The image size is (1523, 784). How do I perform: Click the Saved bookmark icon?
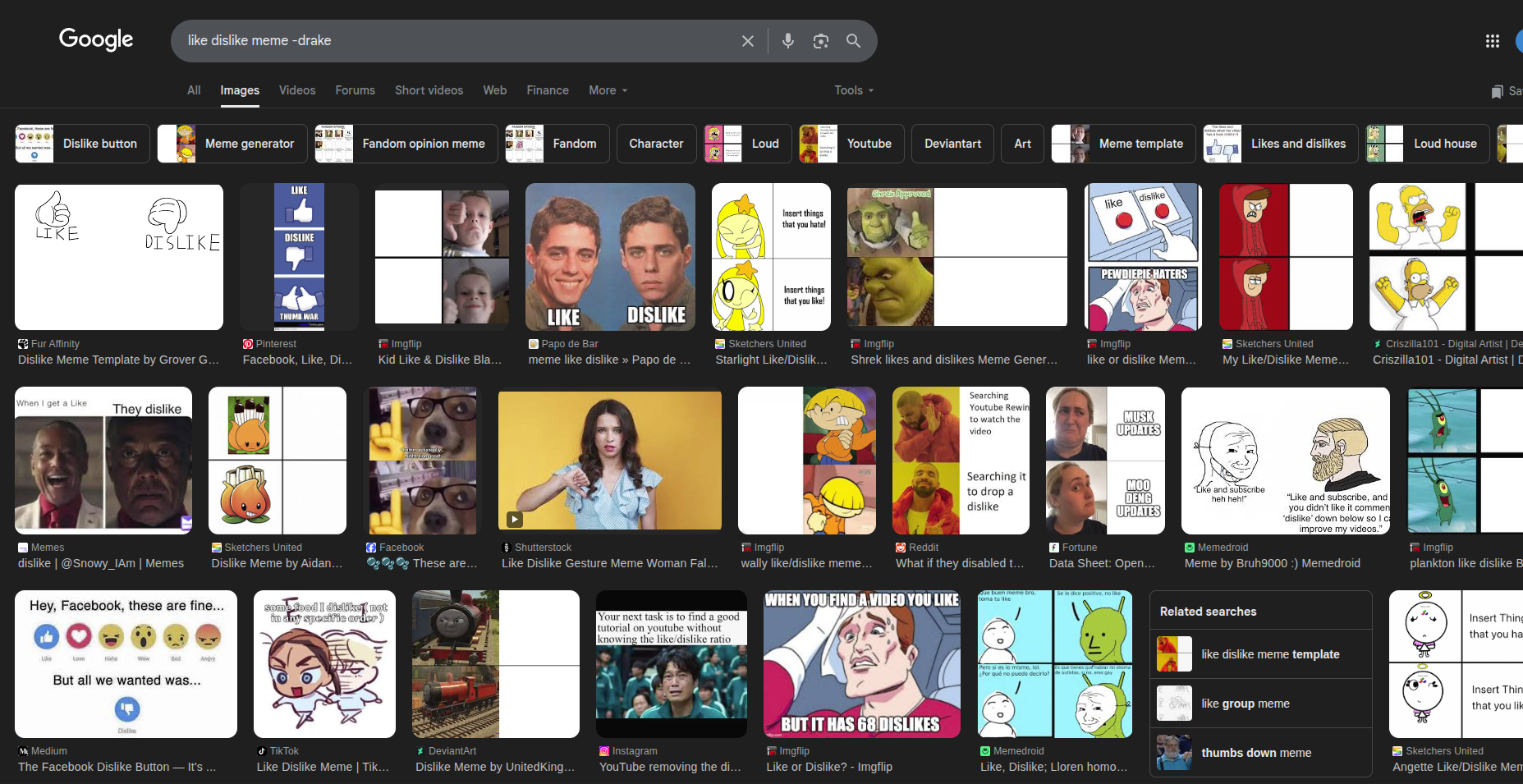click(1498, 91)
